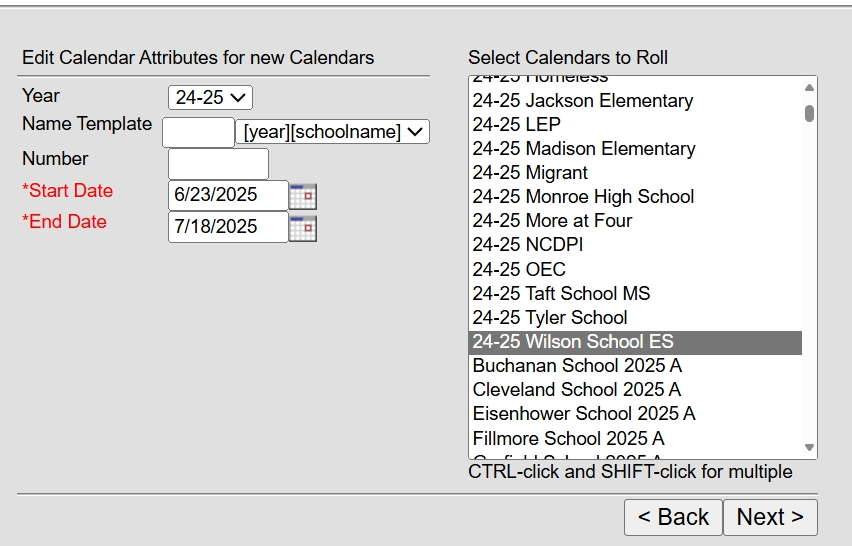
Task: Select Buchanan School 2025 A calendar
Action: click(x=577, y=366)
